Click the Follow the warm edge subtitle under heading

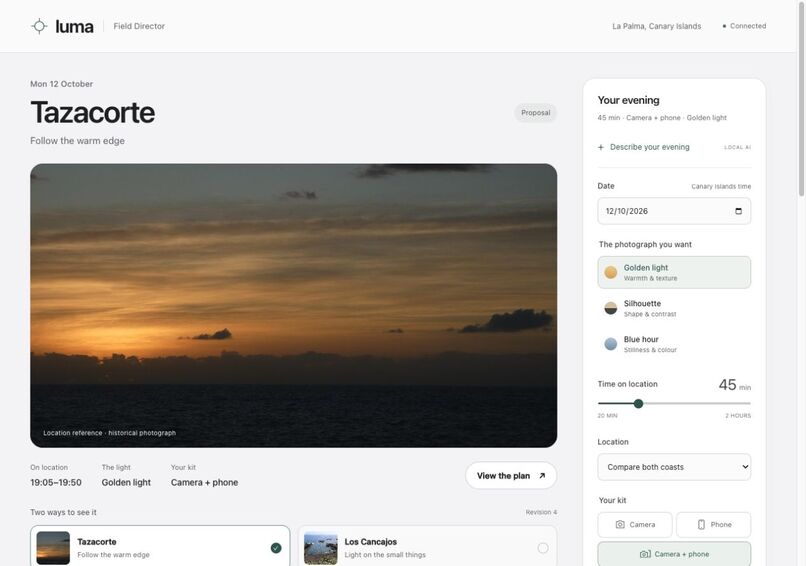[78, 141]
